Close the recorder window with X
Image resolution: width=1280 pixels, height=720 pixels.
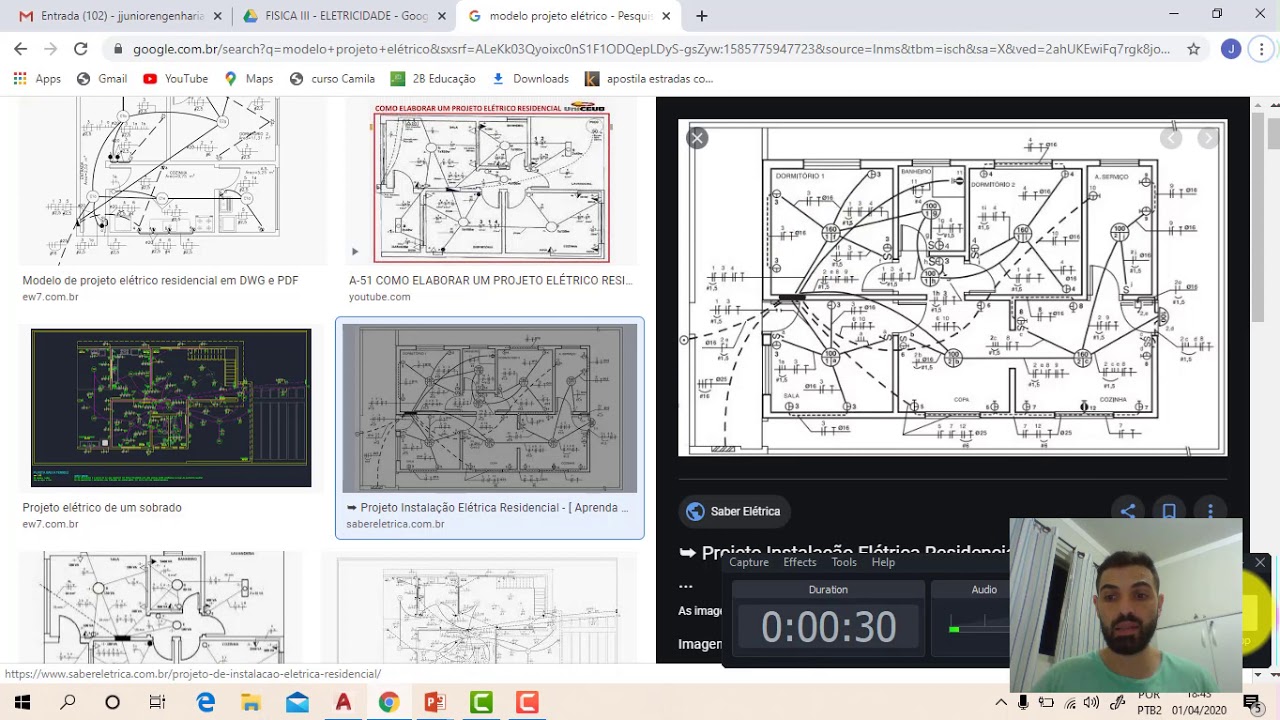[1260, 563]
